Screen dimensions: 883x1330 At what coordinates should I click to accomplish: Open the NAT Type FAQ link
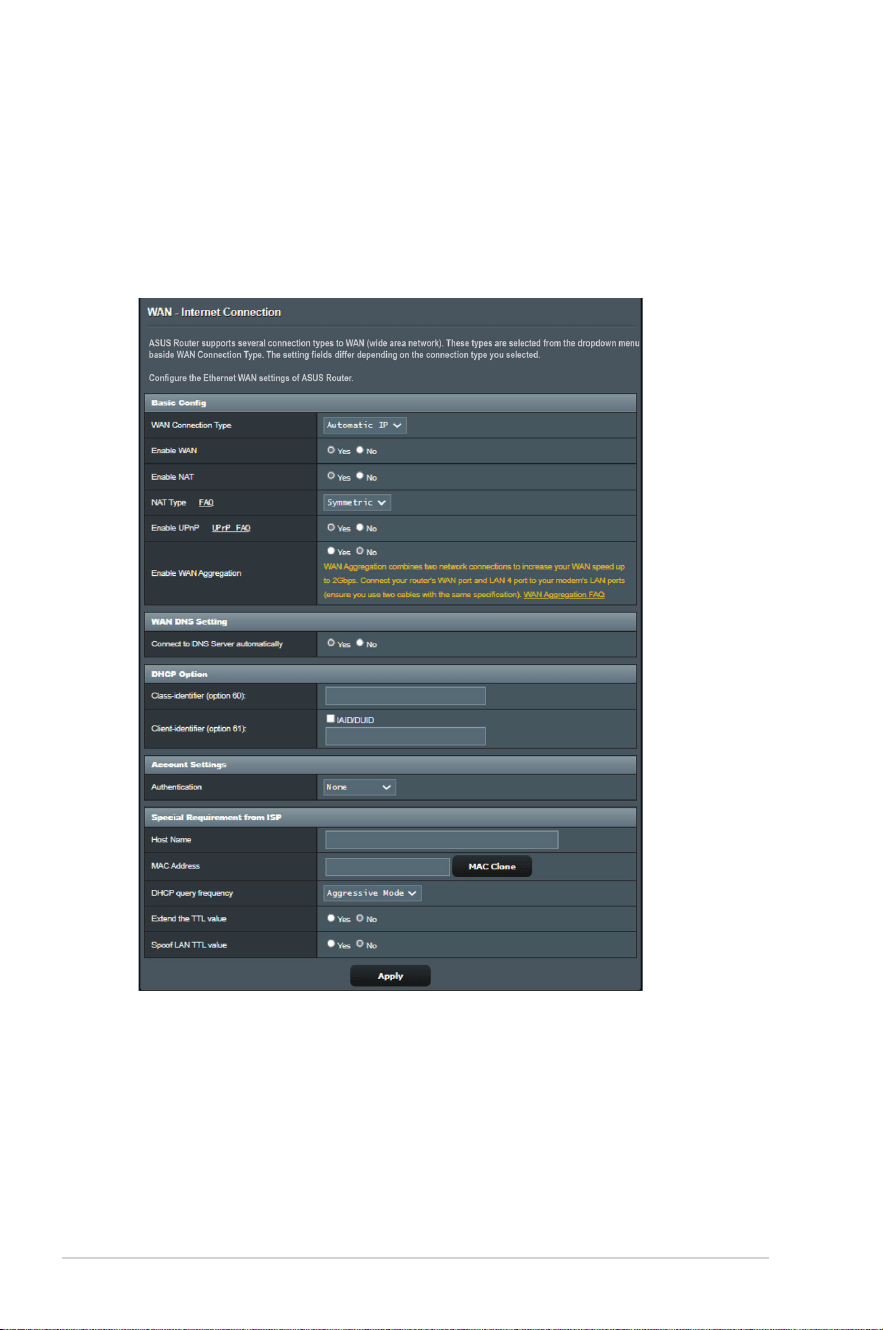[206, 502]
